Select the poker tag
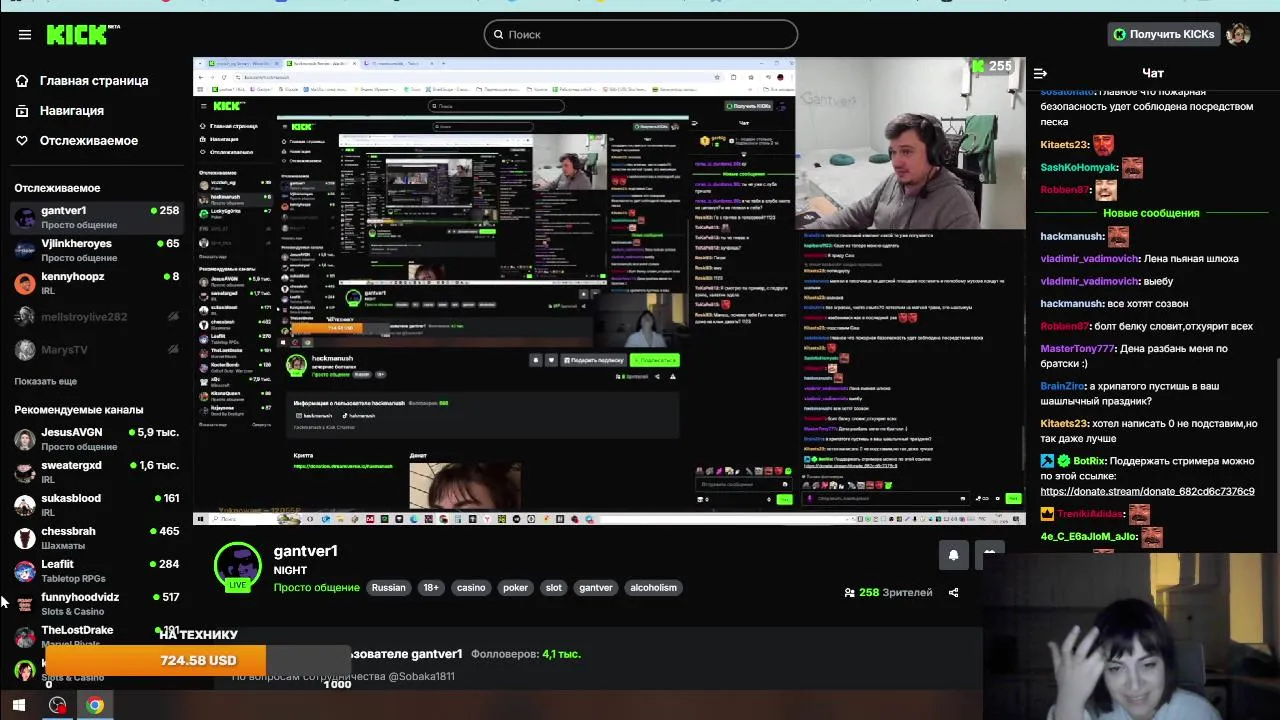 515,588
